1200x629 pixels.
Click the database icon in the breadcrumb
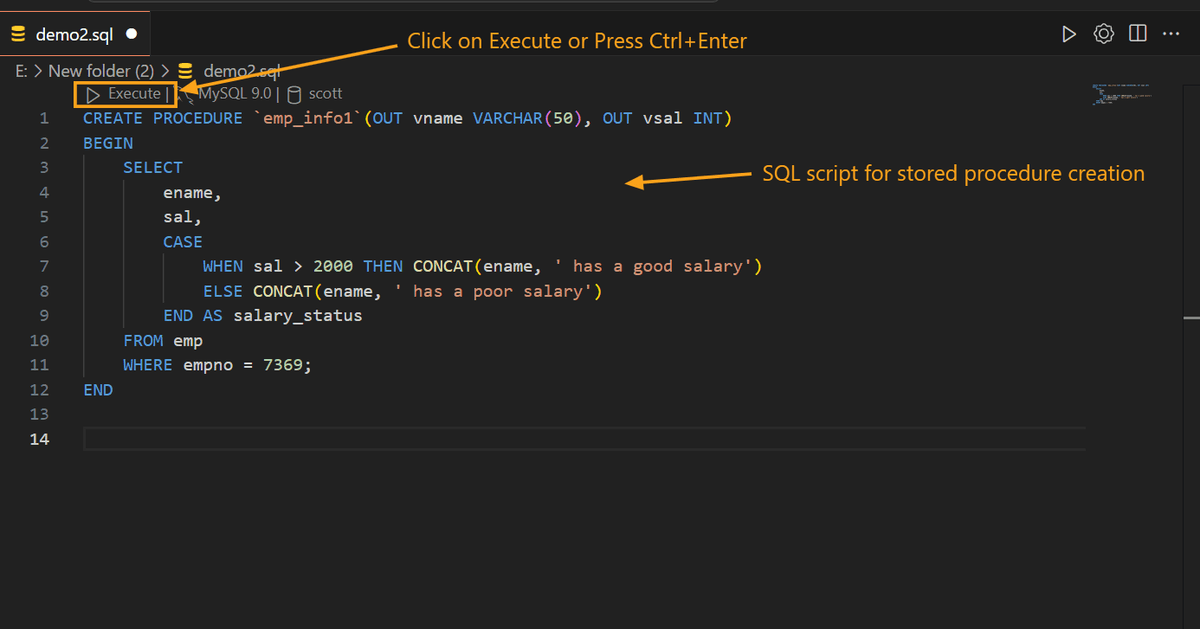(x=184, y=70)
